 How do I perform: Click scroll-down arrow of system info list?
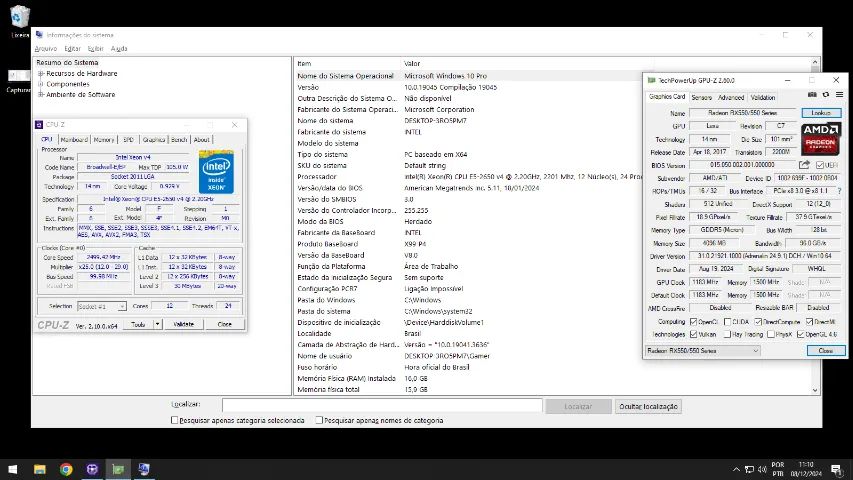[815, 390]
